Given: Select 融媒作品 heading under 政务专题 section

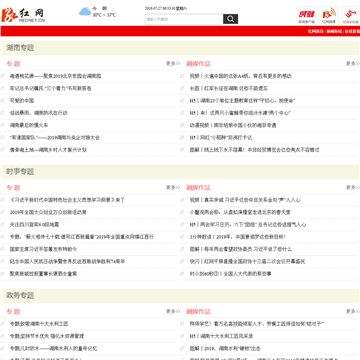Looking at the screenshot, I should [198, 312].
